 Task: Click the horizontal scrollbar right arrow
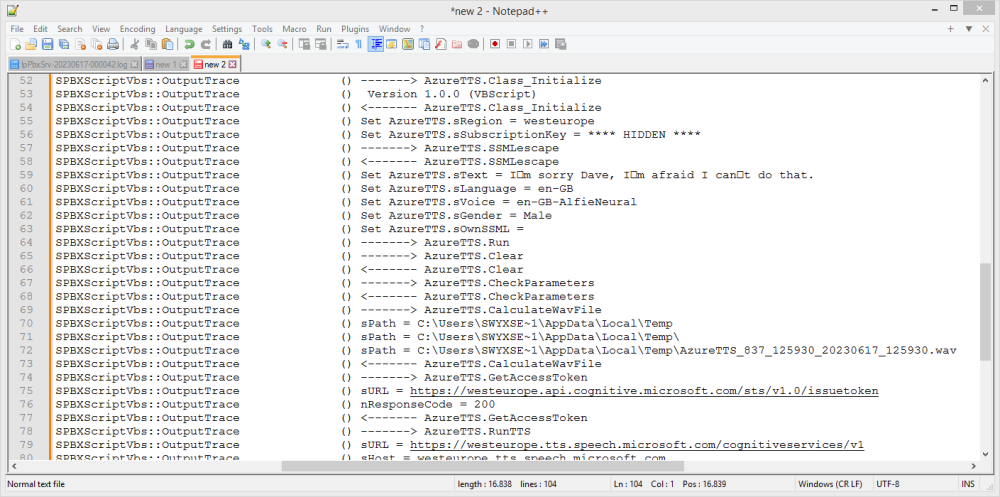click(973, 466)
